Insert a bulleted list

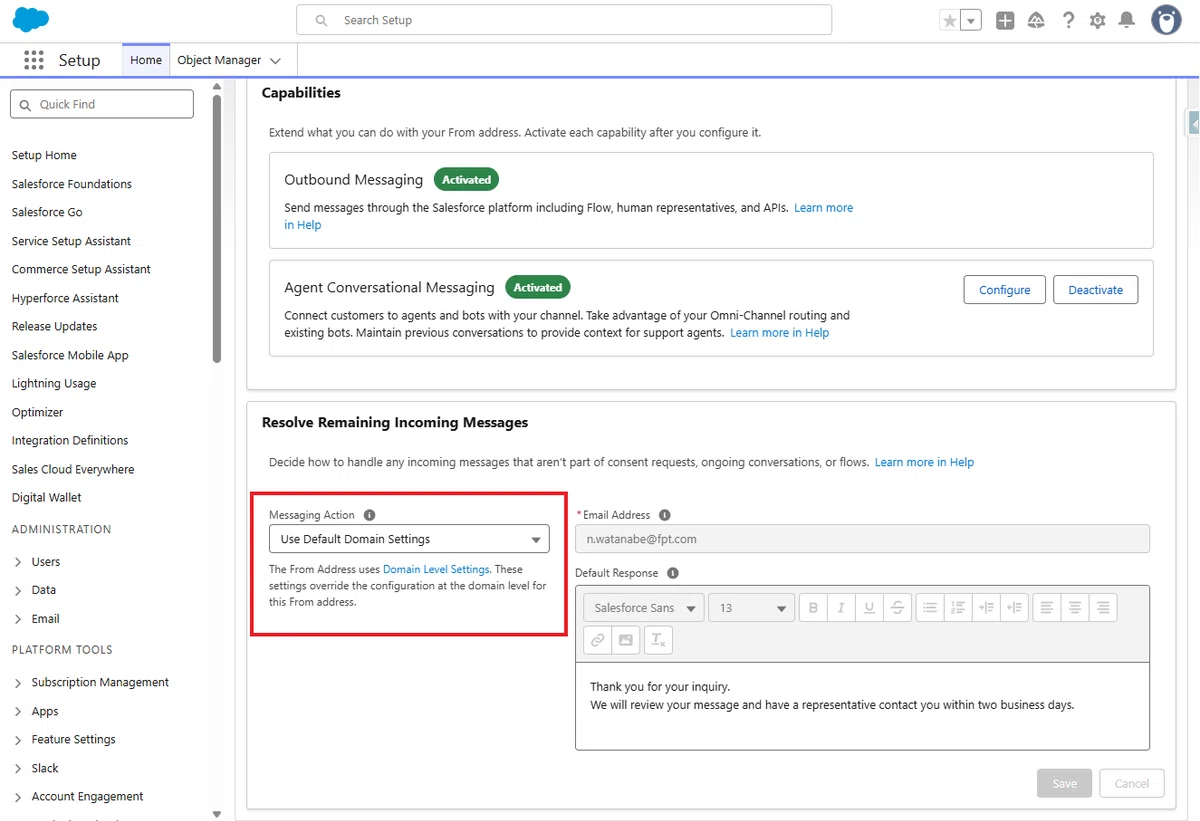point(930,608)
